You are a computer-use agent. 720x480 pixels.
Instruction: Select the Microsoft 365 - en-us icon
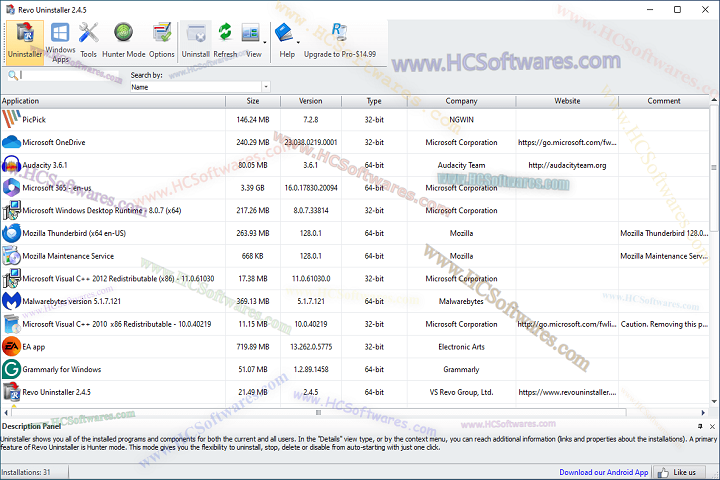(x=11, y=188)
